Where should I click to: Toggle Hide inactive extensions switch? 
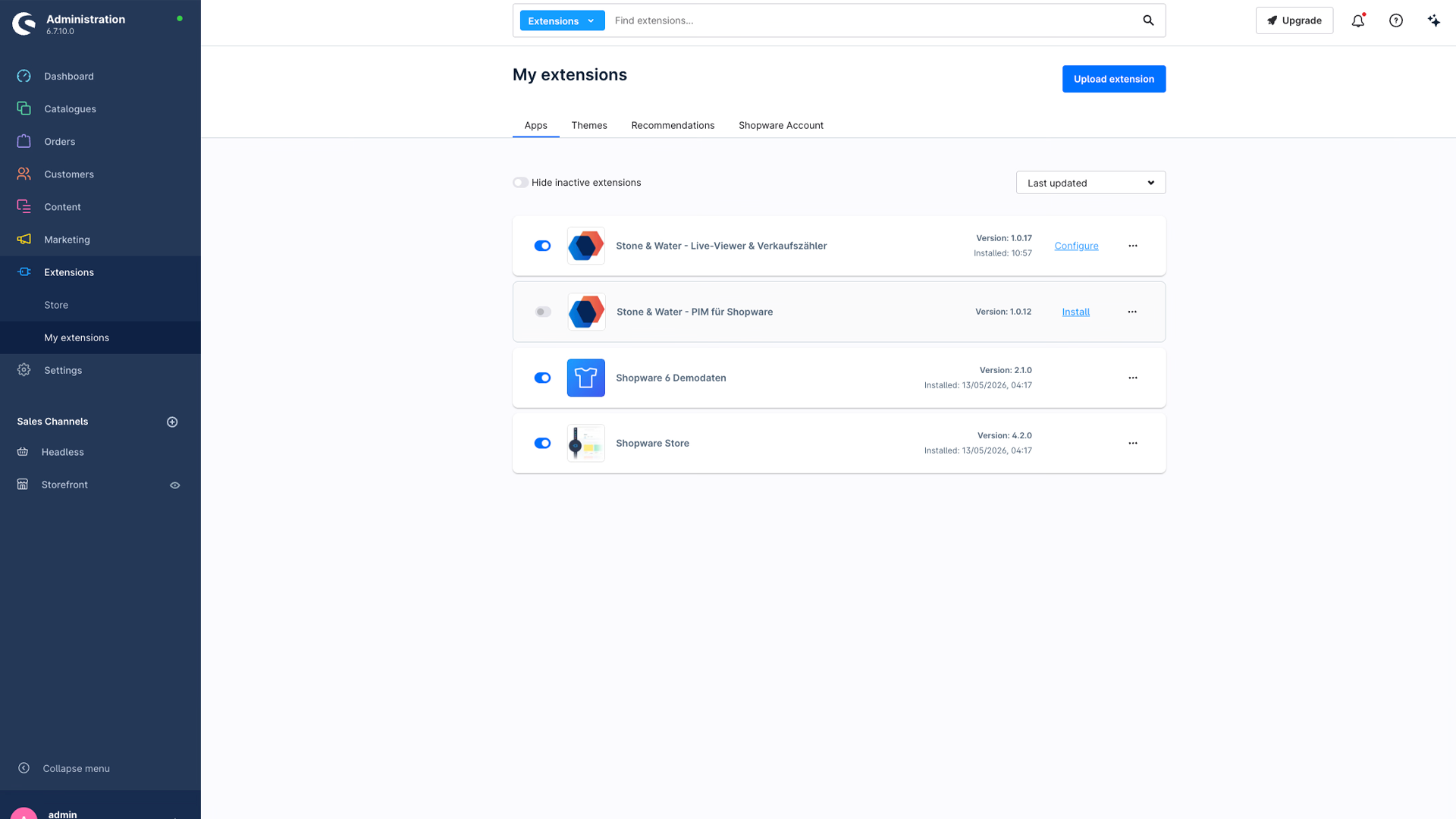pos(520,183)
